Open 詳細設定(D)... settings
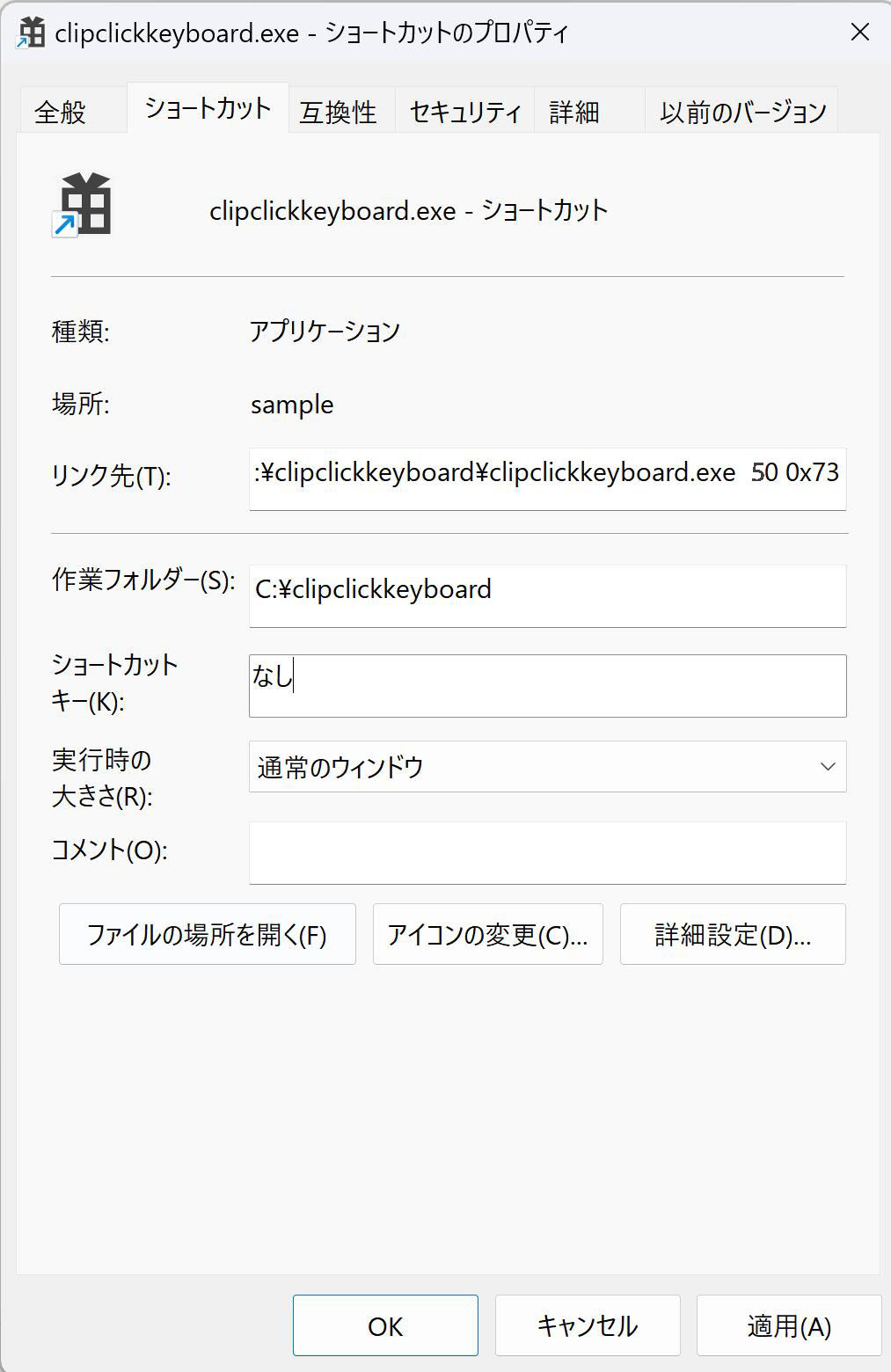The width and height of the screenshot is (891, 1372). click(x=732, y=934)
